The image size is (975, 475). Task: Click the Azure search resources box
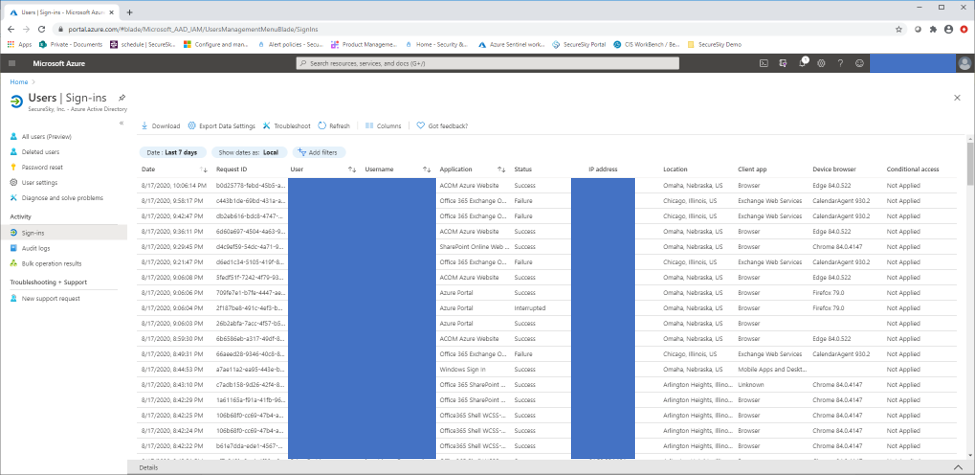coord(488,63)
